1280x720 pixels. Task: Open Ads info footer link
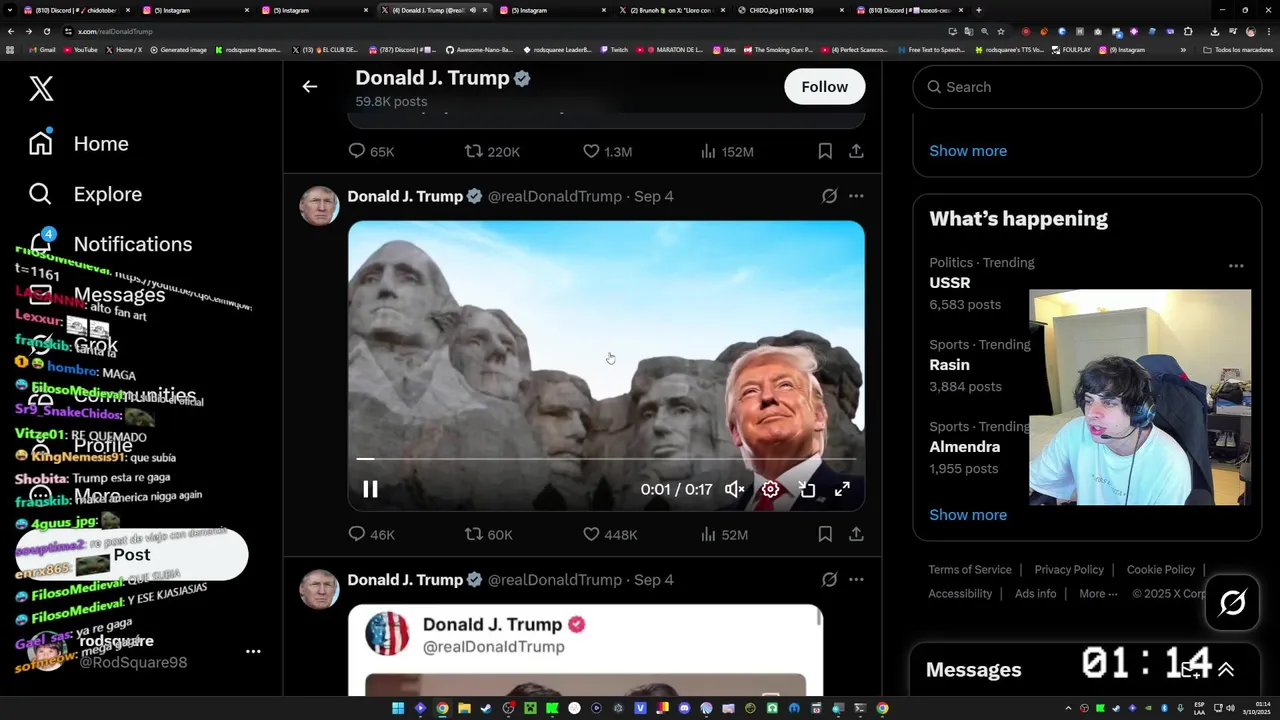[1035, 594]
